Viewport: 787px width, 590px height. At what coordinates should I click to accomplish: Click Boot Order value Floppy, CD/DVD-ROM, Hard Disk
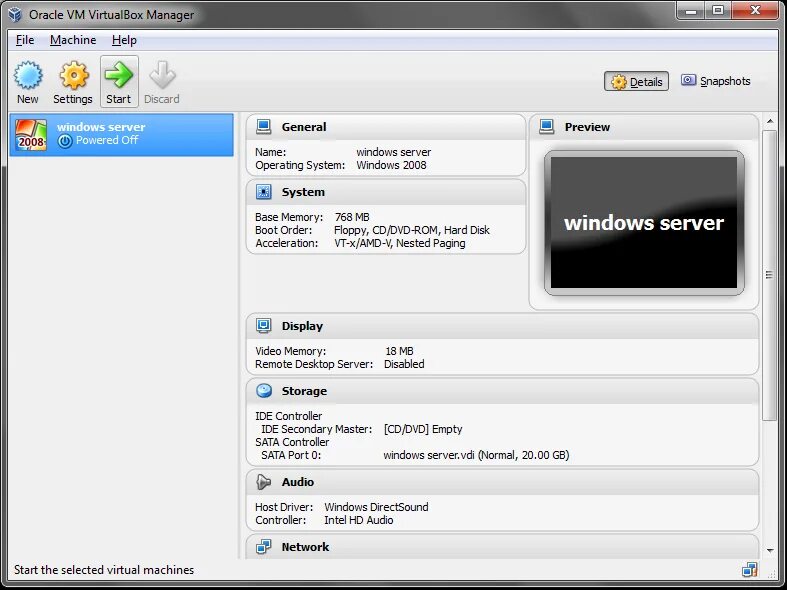click(x=412, y=230)
